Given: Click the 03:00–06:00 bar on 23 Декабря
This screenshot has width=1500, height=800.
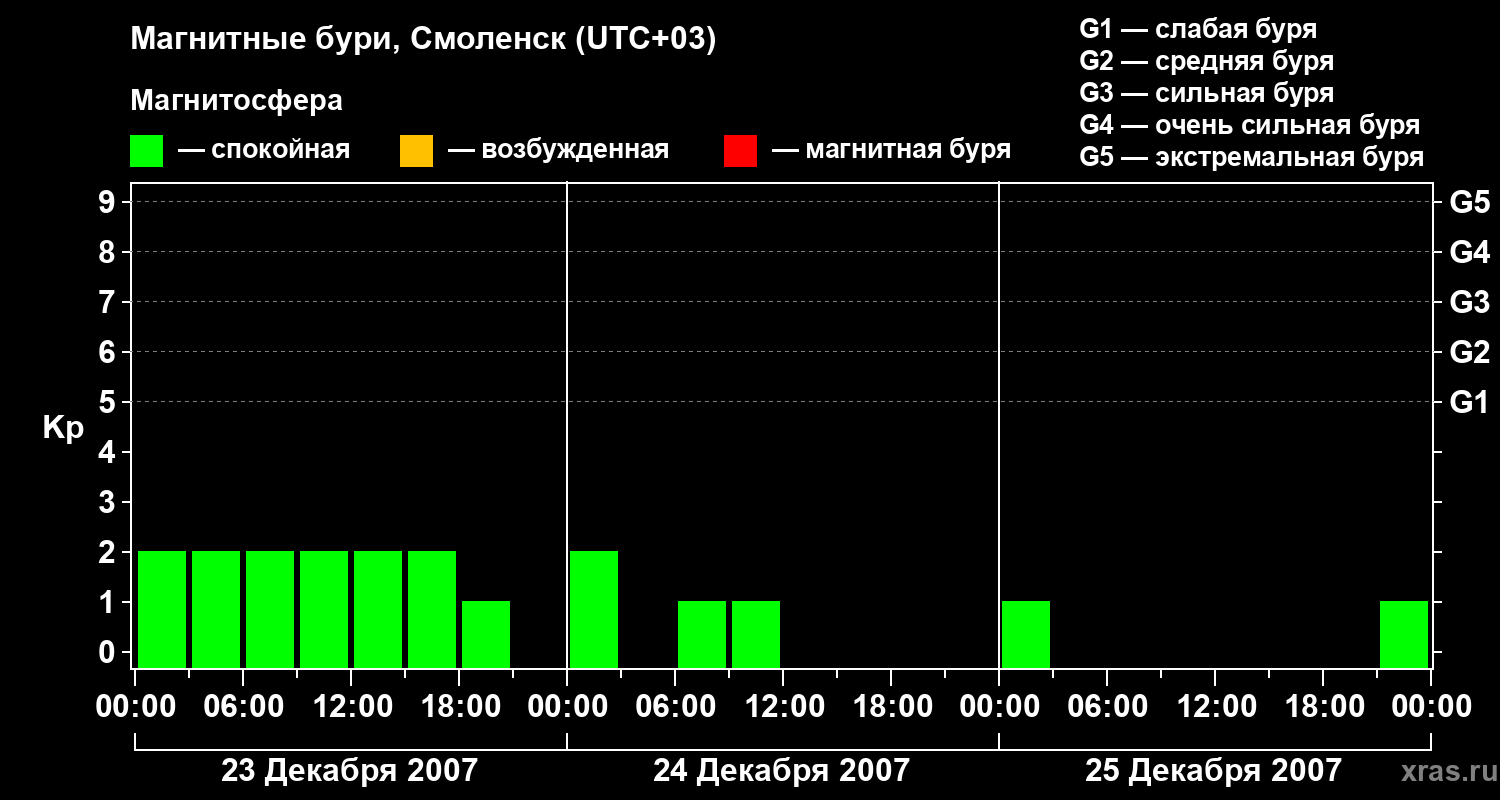Looking at the screenshot, I should 216,609.
